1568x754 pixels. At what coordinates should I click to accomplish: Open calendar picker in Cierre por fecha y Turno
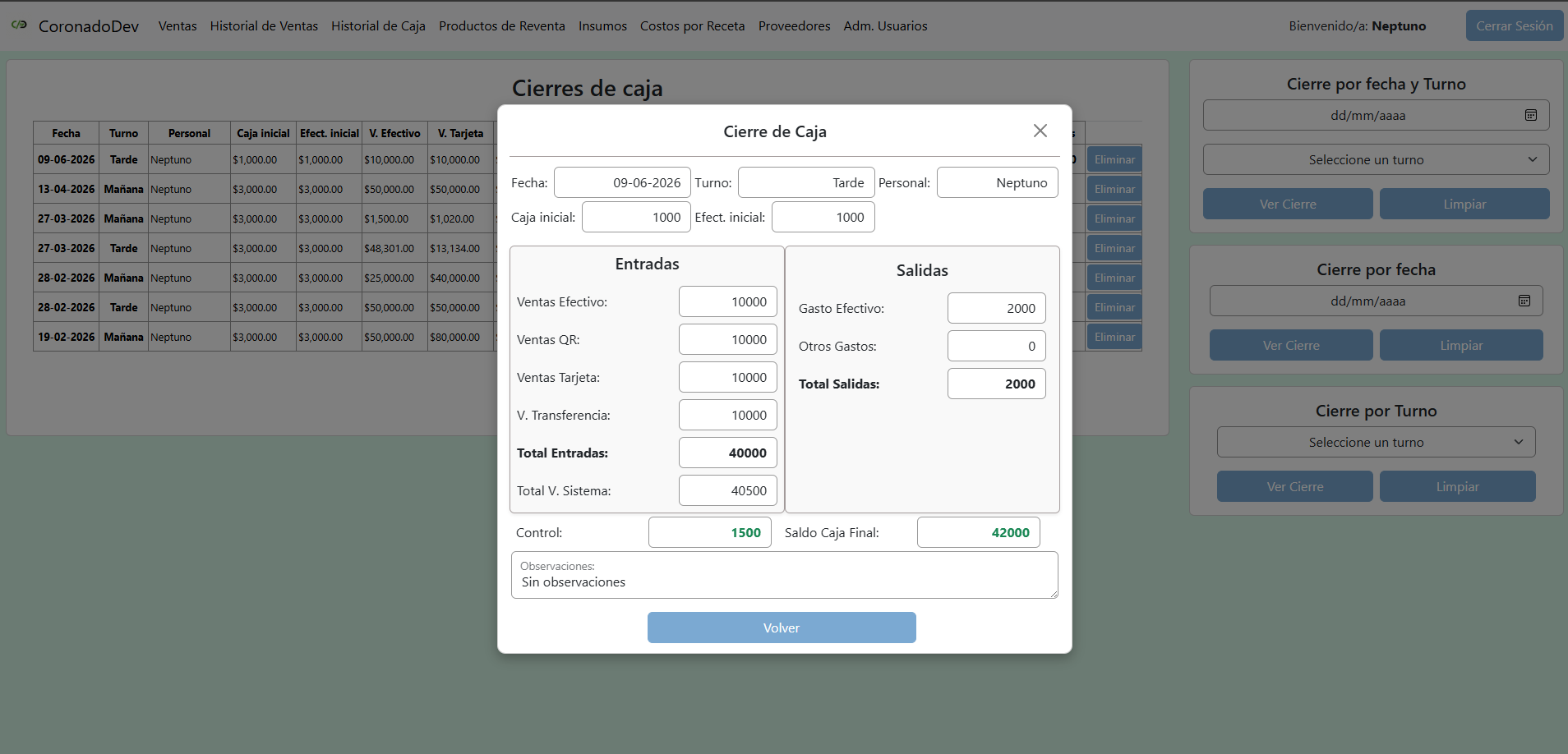[x=1531, y=115]
